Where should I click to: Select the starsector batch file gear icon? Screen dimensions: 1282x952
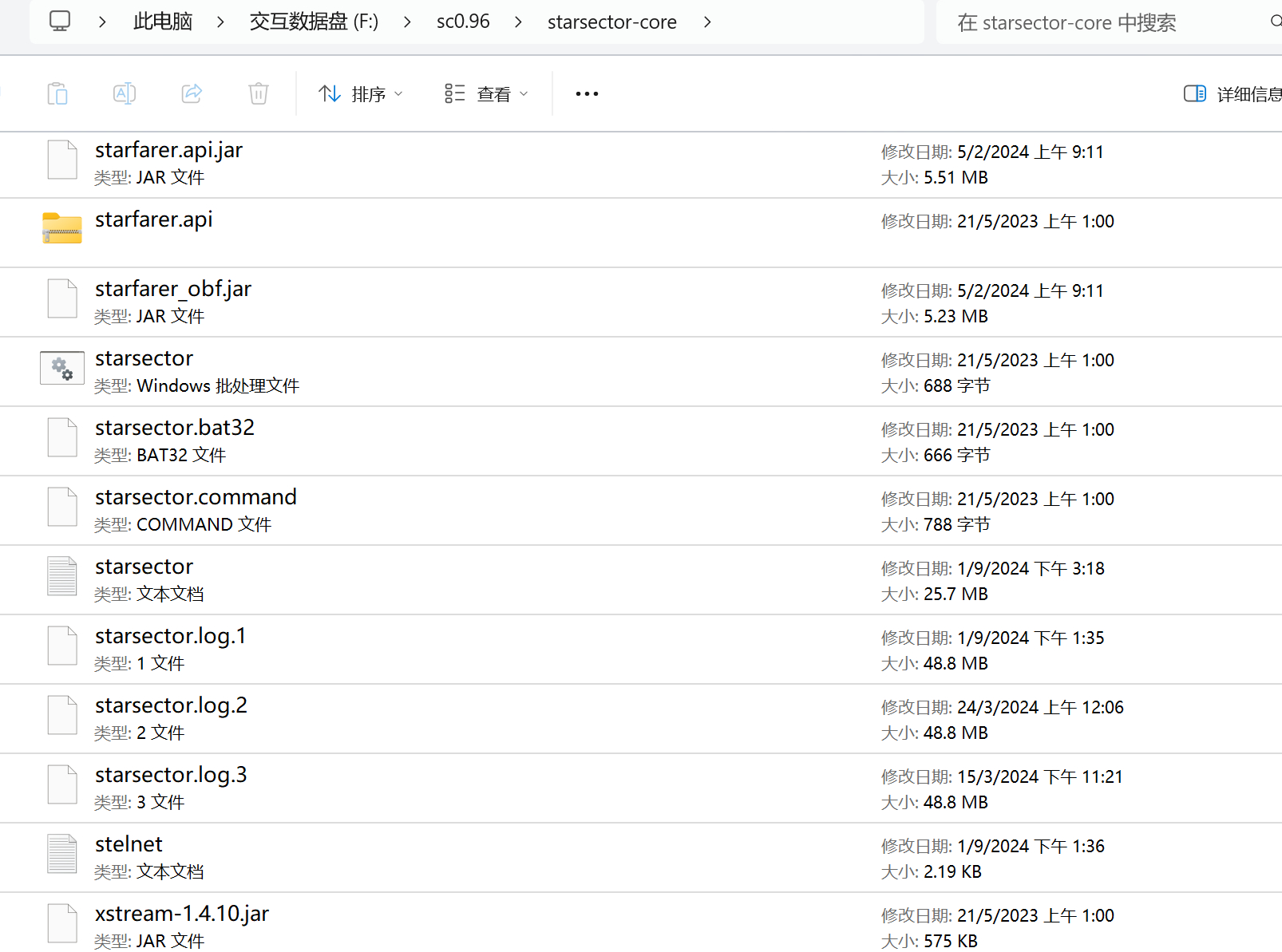pos(62,369)
